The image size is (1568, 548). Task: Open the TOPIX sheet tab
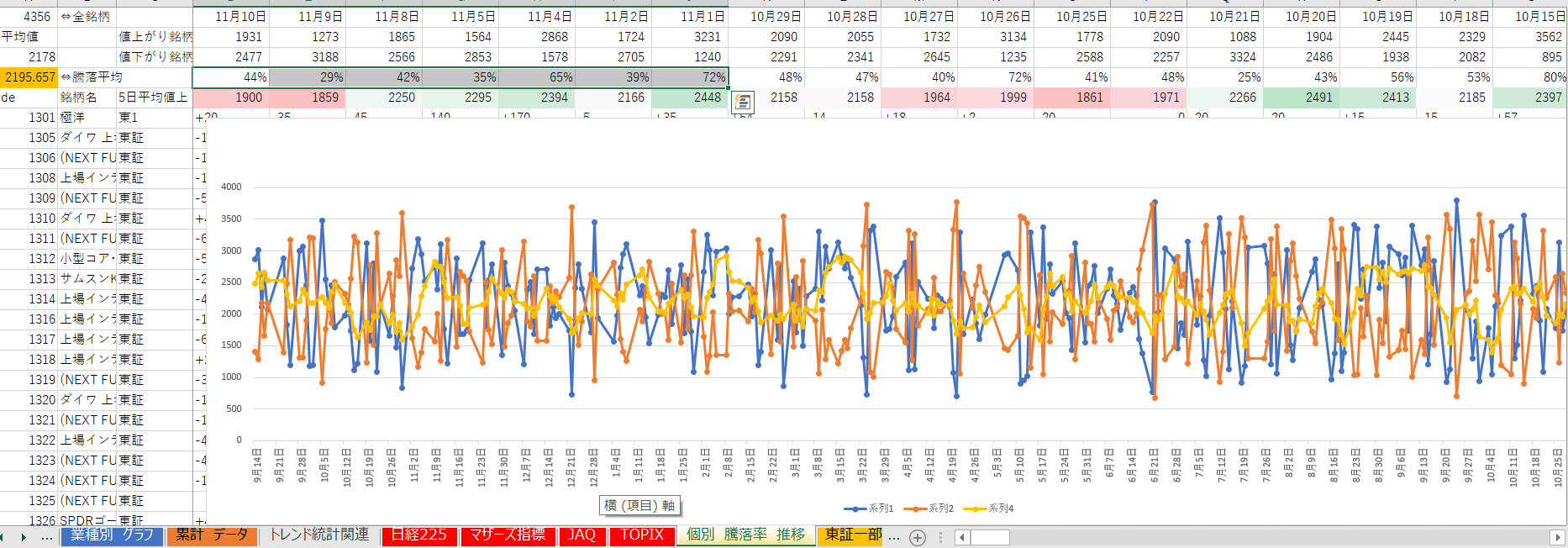point(642,535)
